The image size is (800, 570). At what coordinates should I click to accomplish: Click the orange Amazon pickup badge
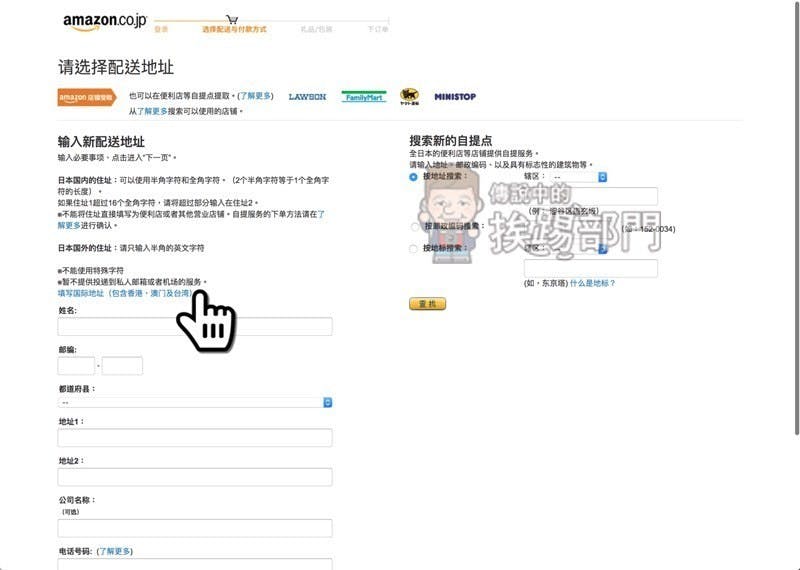tap(87, 97)
